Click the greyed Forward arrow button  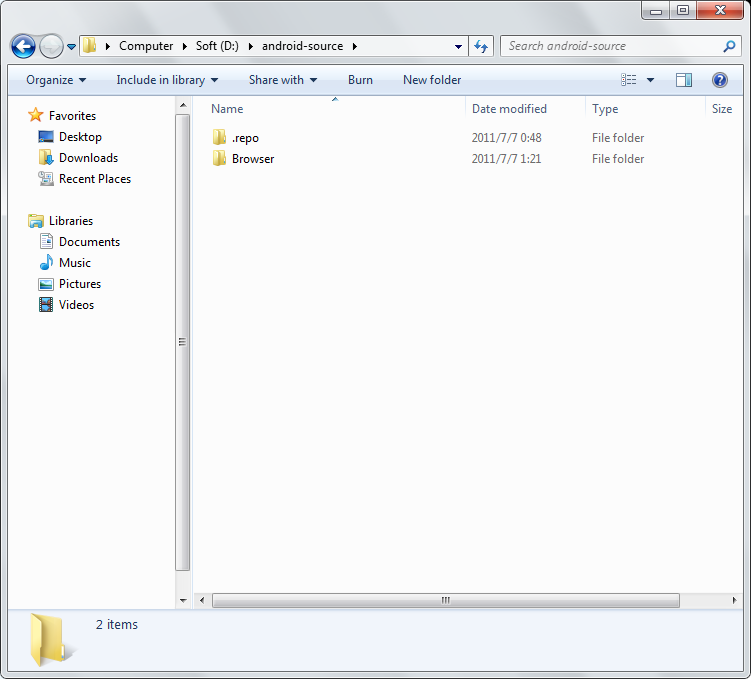[51, 46]
